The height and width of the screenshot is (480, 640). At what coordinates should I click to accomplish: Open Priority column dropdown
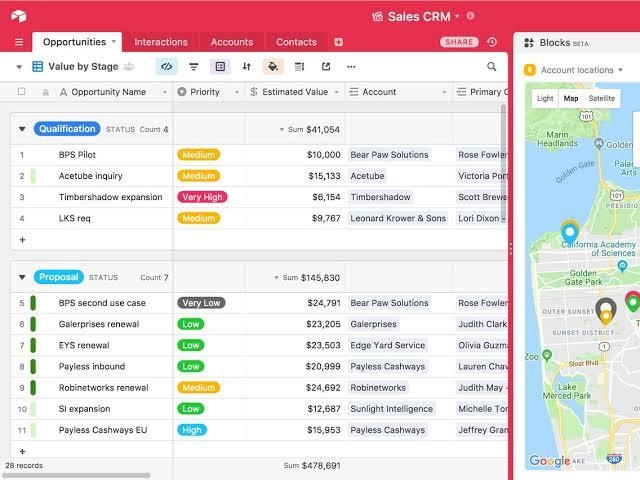pos(237,92)
